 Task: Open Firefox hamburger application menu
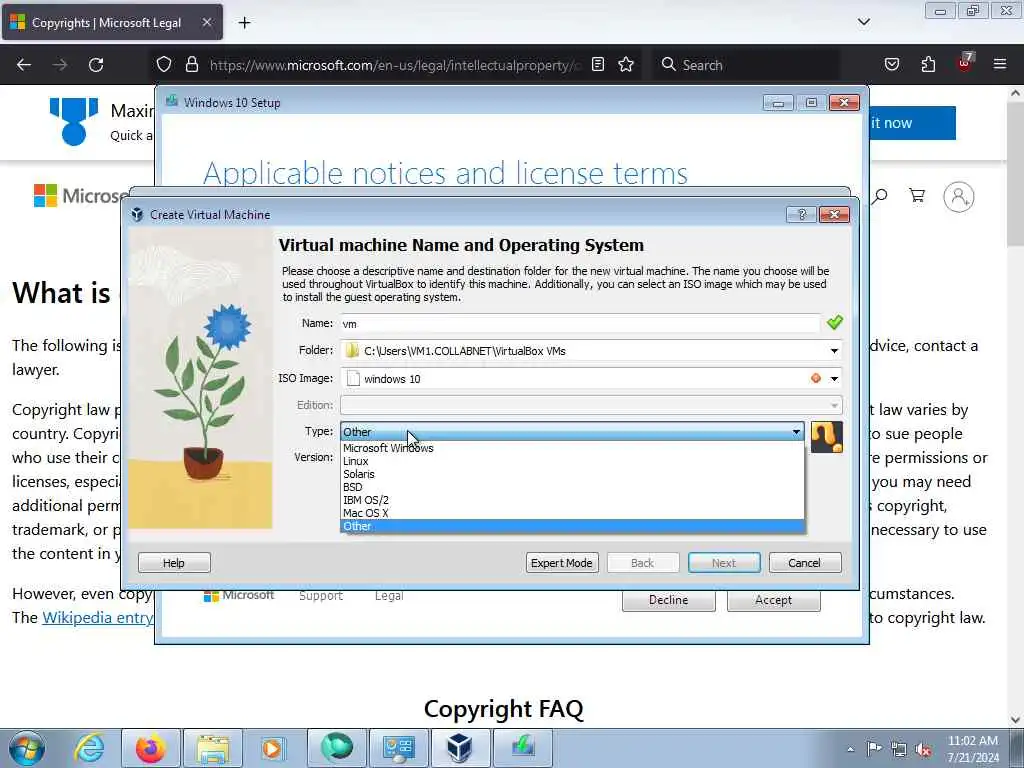coord(1000,65)
